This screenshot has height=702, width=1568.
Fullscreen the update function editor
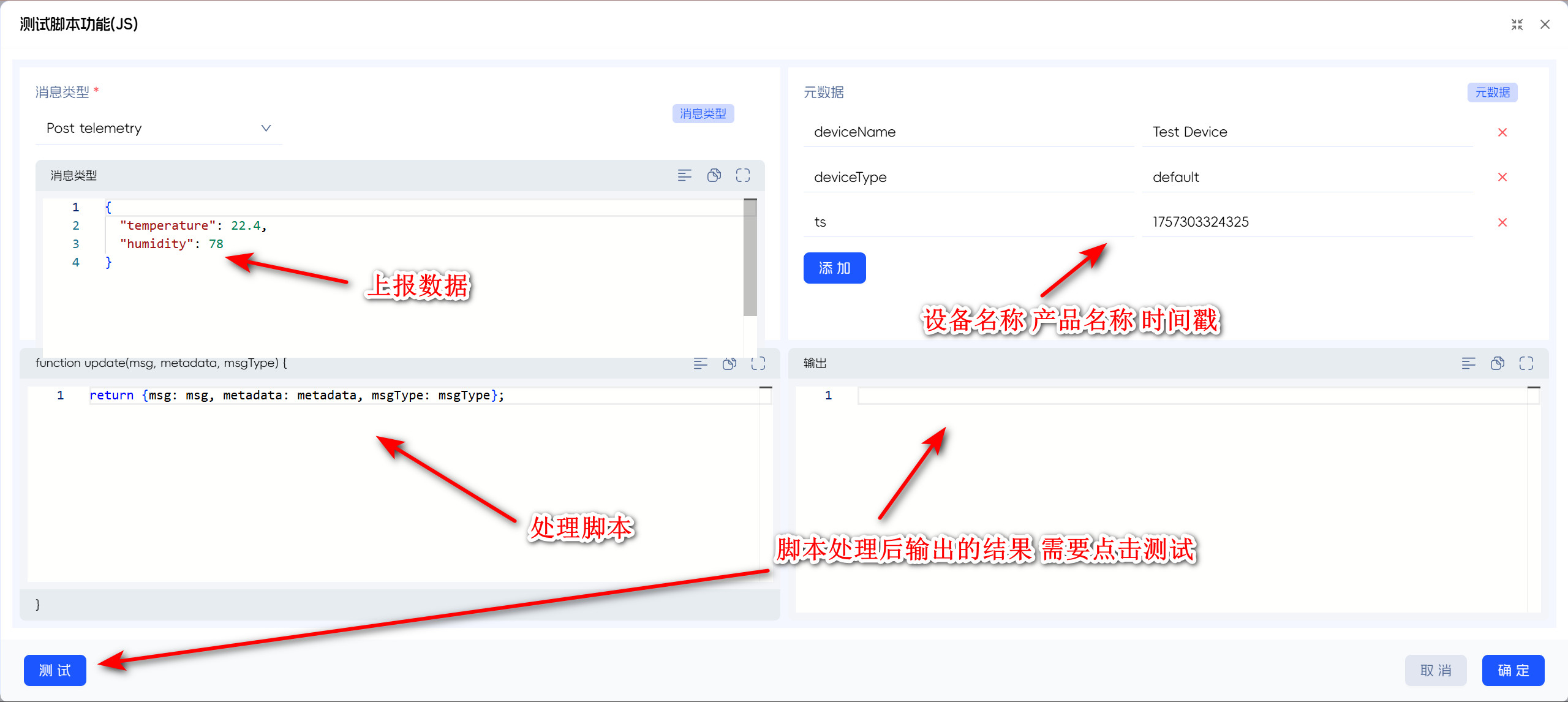pos(758,364)
